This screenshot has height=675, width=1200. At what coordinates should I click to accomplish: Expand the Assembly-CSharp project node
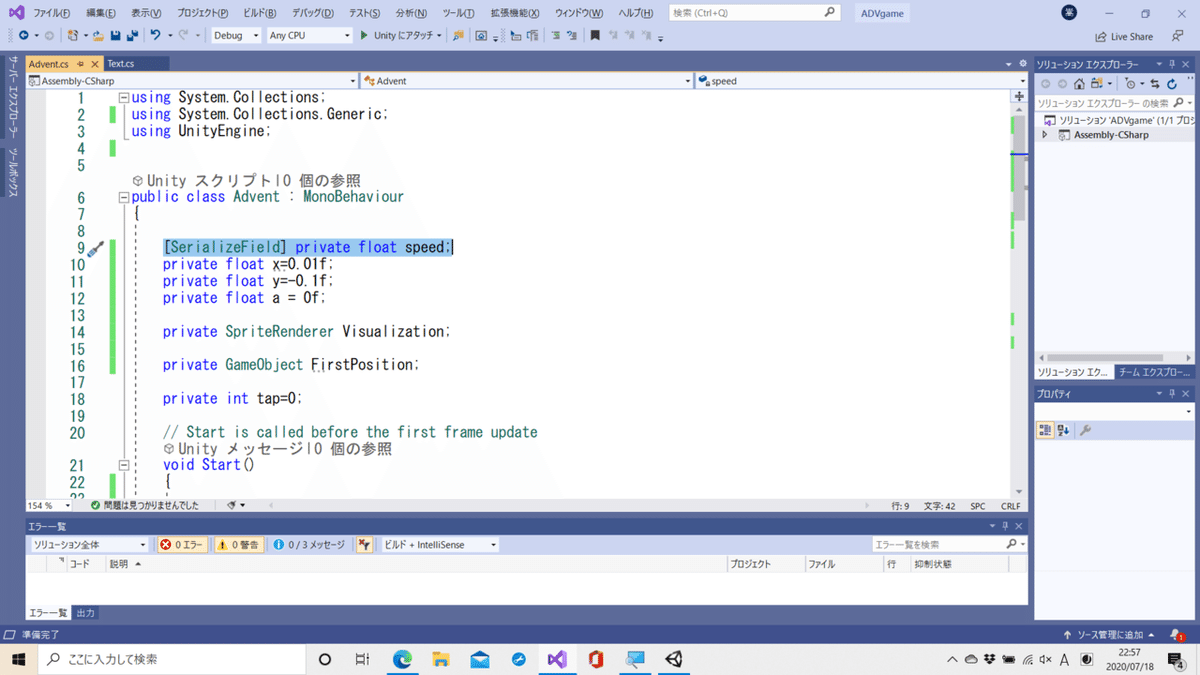(1045, 135)
